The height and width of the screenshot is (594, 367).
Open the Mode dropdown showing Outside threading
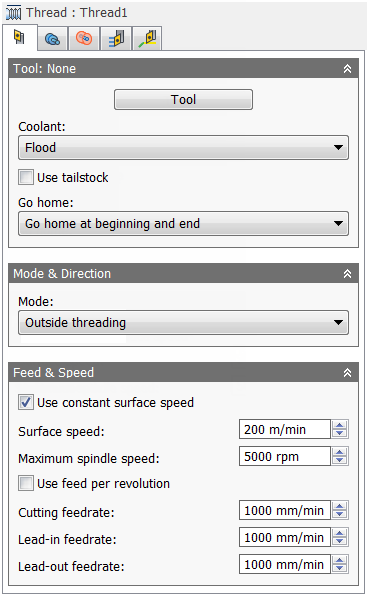183,322
